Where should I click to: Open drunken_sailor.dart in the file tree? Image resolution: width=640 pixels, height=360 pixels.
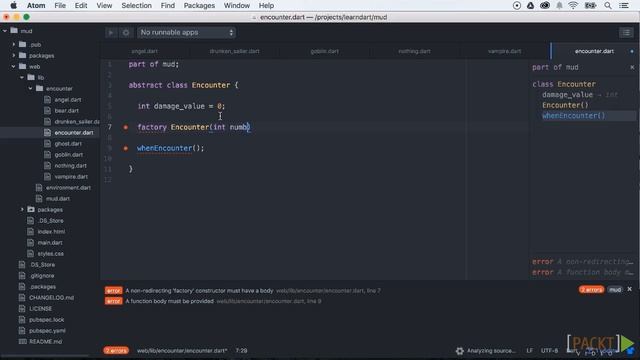(77, 122)
